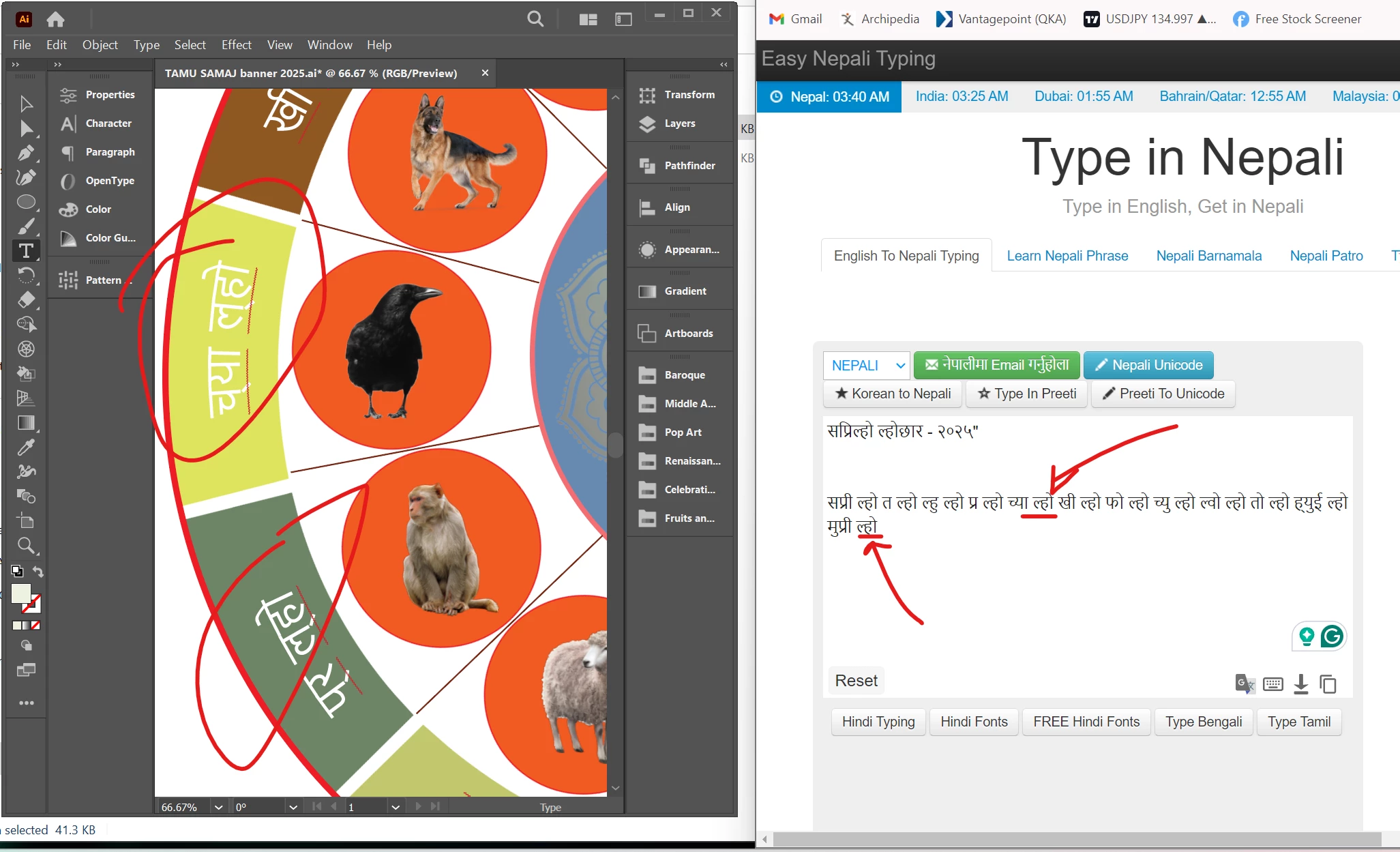Reset to default fill and stroke
Screen dimensions: 1400x852
[17, 571]
